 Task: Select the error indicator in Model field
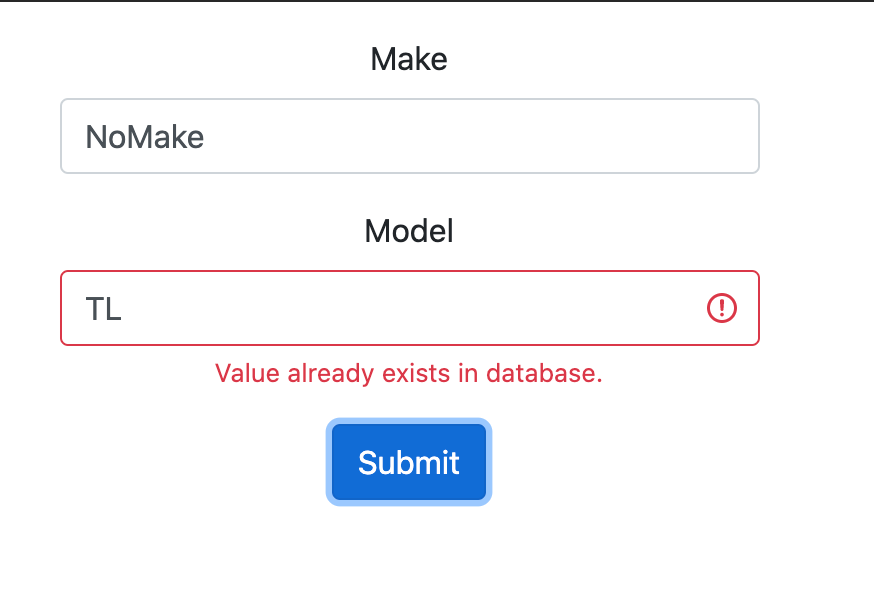click(722, 308)
